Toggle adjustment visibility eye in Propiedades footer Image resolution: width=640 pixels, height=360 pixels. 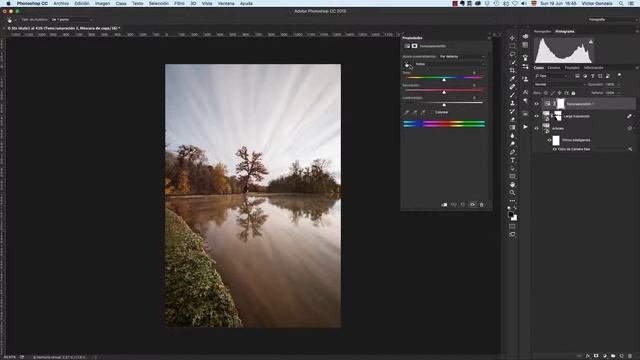472,204
